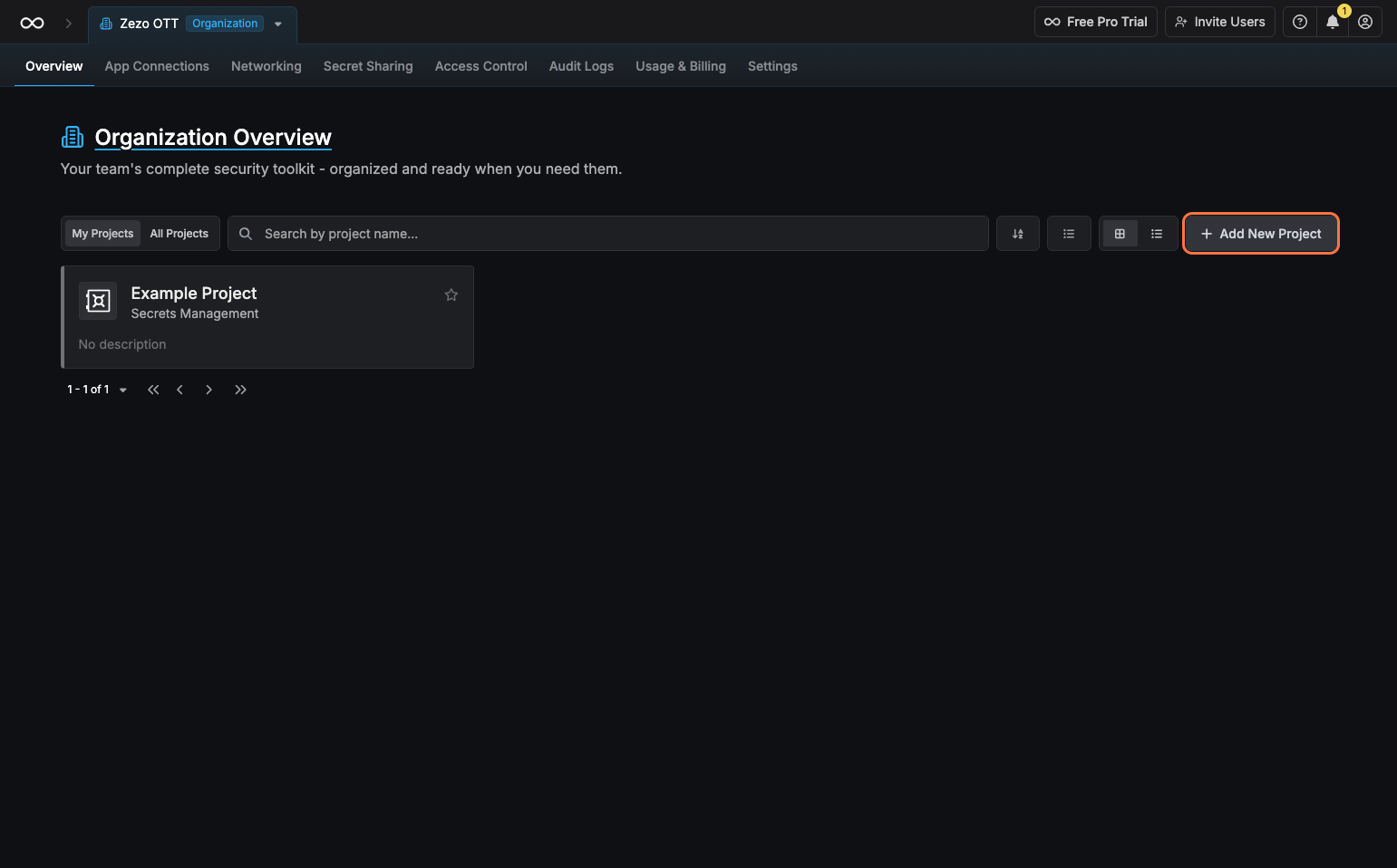Image resolution: width=1397 pixels, height=868 pixels.
Task: Open the user profile icon
Action: (x=1364, y=23)
